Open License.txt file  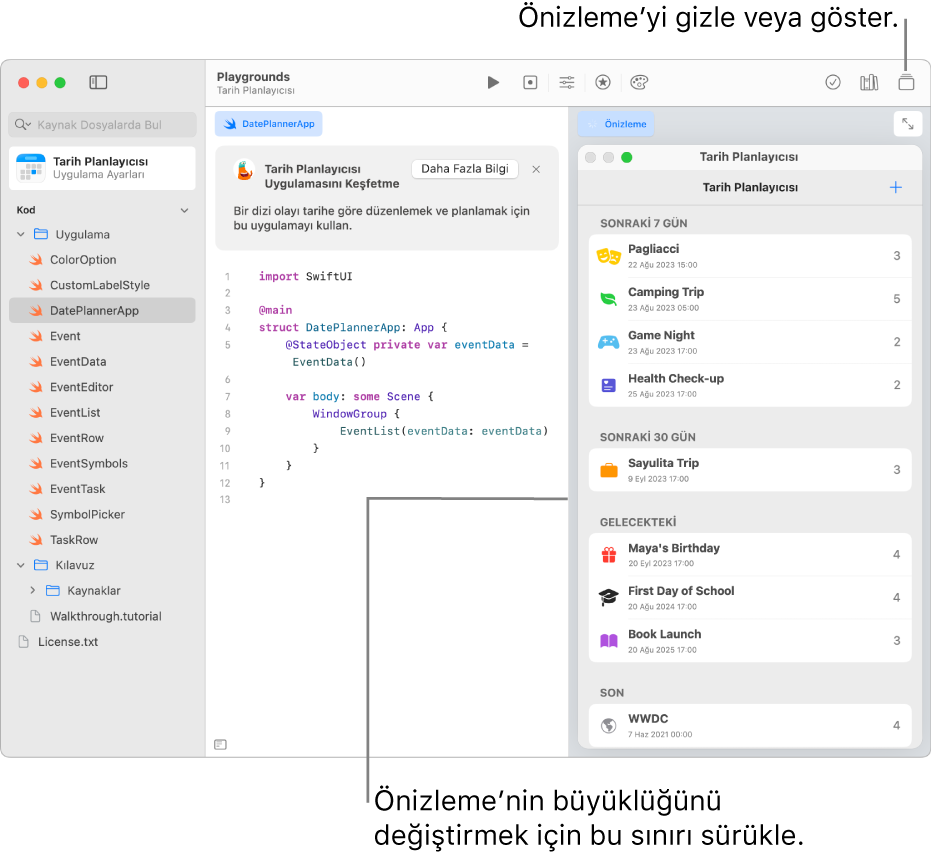[102, 642]
